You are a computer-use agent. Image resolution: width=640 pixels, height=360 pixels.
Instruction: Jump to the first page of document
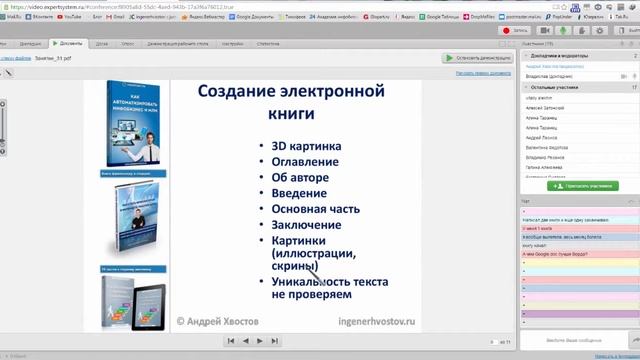pyautogui.click(x=231, y=341)
